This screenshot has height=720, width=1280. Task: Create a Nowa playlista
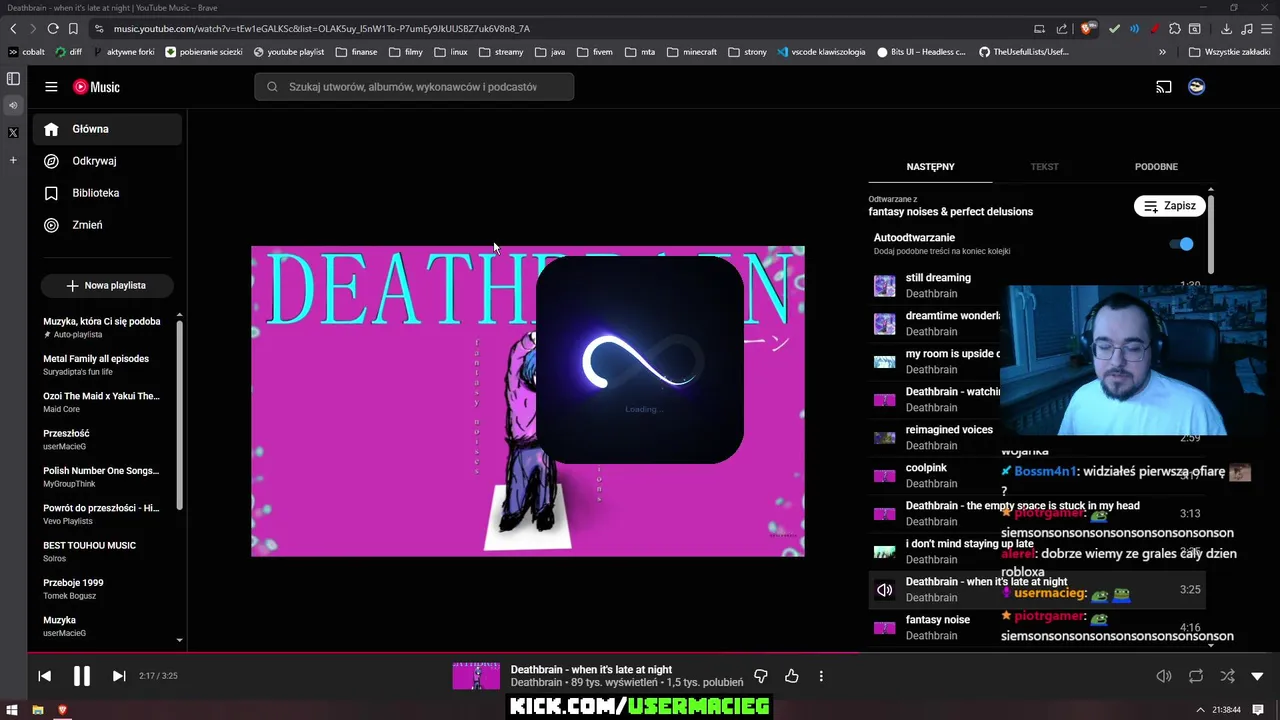click(107, 286)
